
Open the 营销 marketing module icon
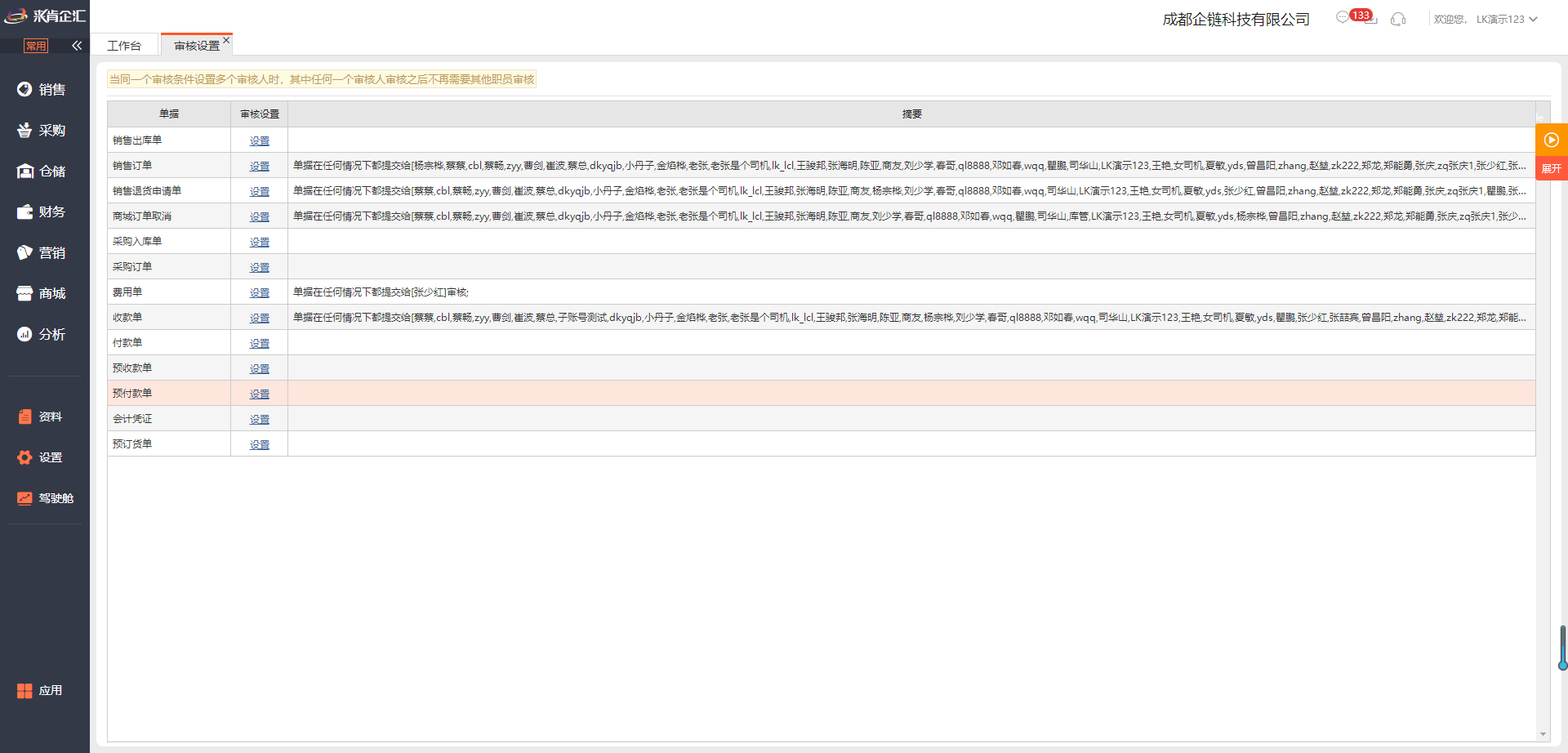[x=25, y=252]
